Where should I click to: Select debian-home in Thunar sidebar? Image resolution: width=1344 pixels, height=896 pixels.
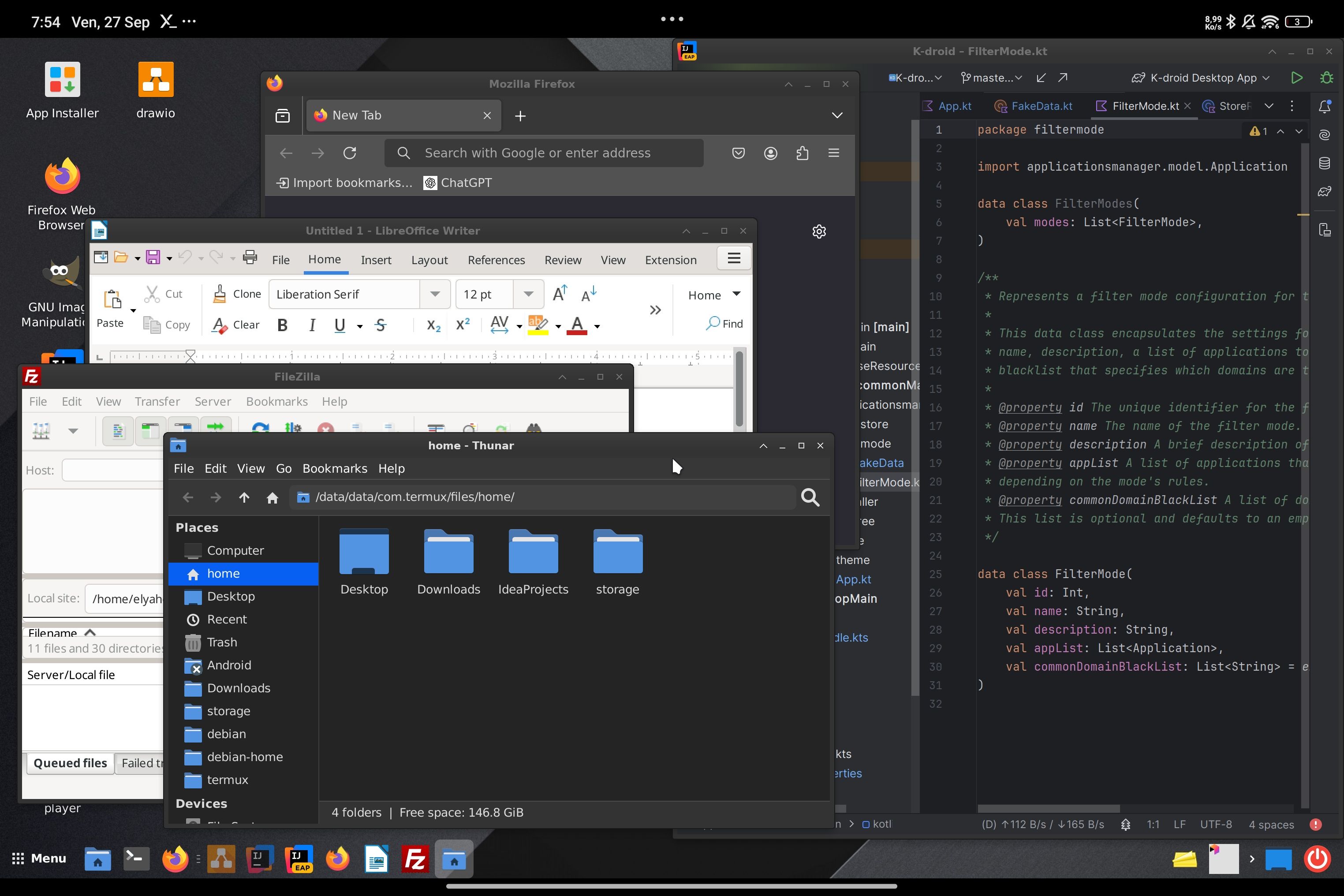click(x=244, y=757)
